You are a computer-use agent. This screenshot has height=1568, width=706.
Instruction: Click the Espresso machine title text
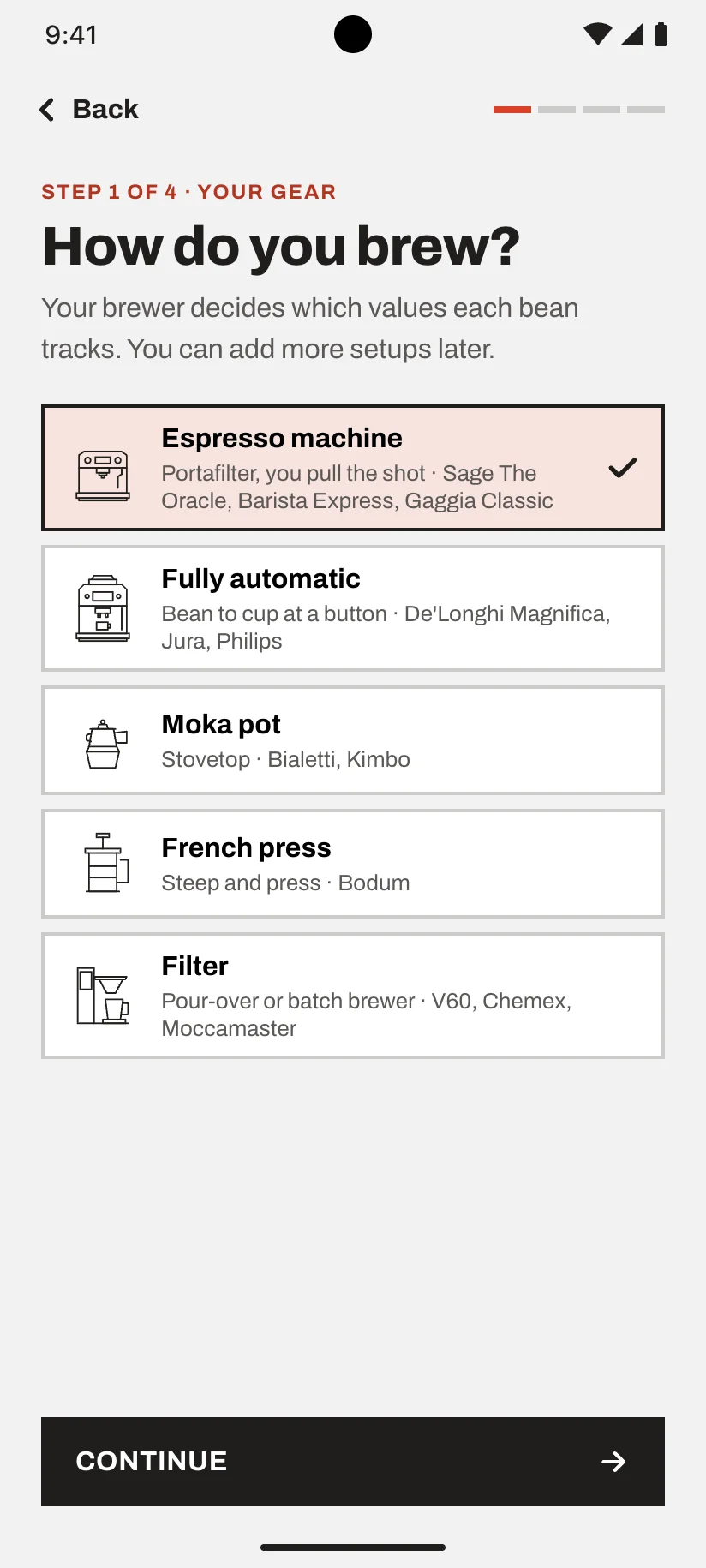(x=282, y=438)
